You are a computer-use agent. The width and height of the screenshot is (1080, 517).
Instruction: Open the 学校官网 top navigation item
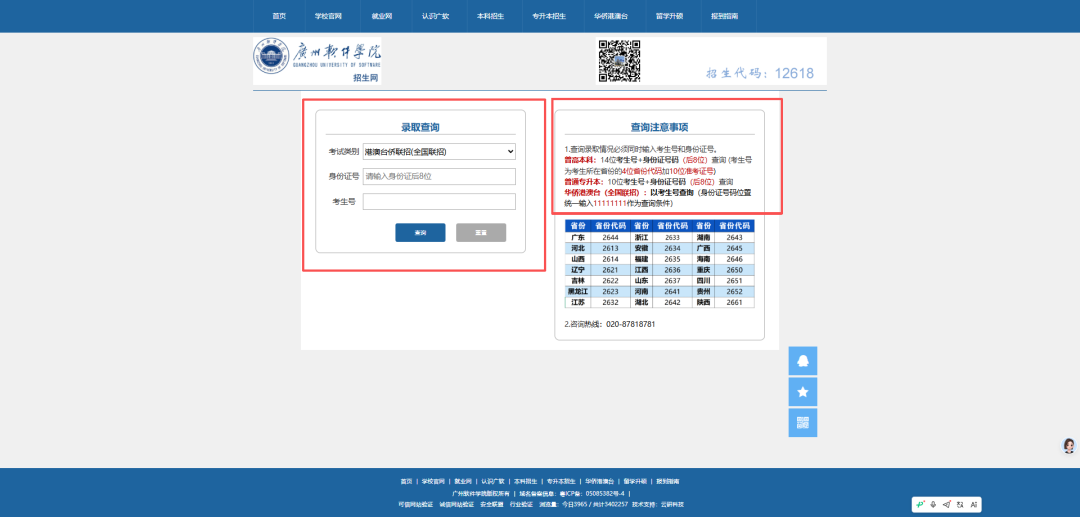coord(328,16)
